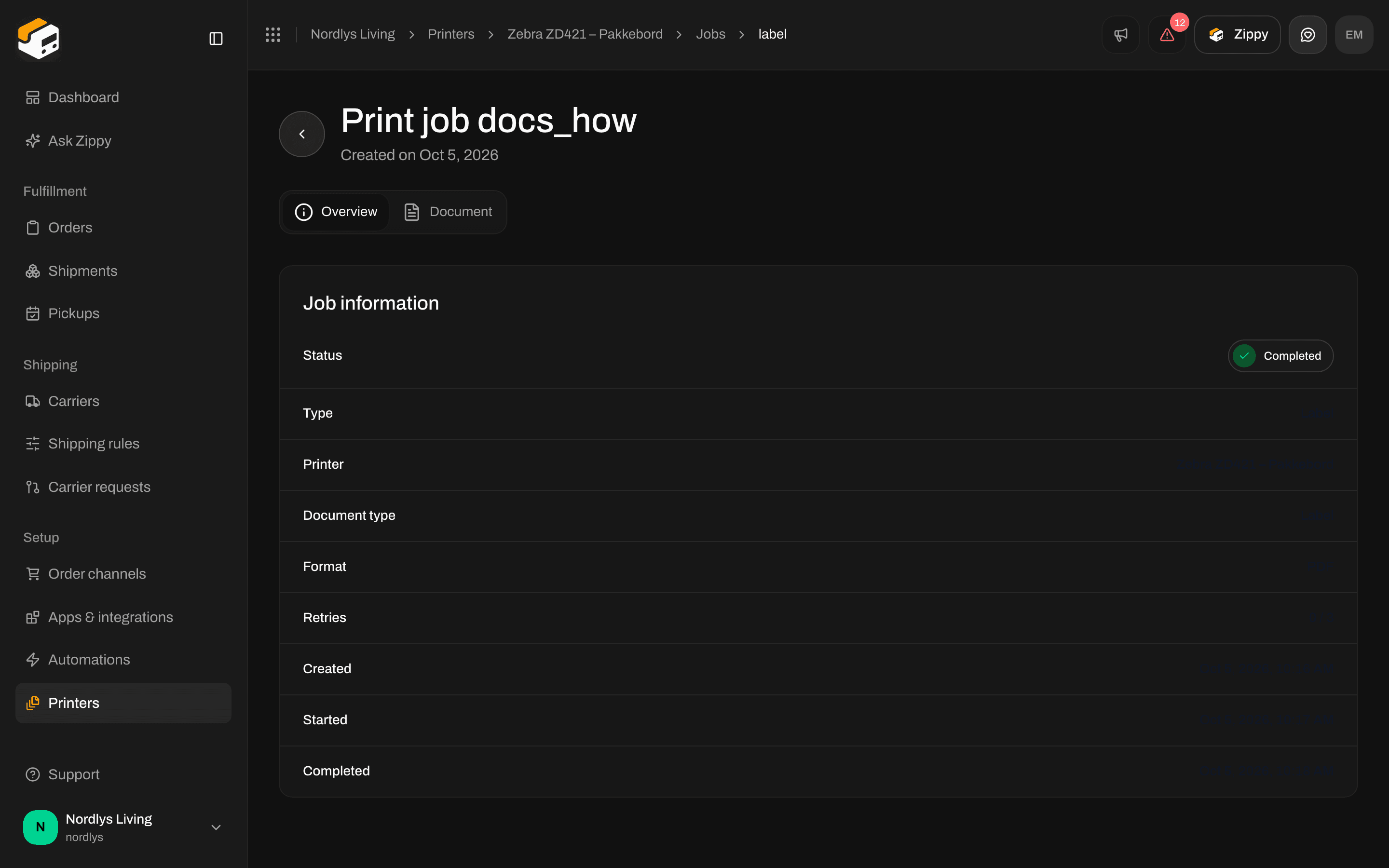Click Created on Oct 5, 2026 text
The width and height of the screenshot is (1389, 868).
coord(419,155)
